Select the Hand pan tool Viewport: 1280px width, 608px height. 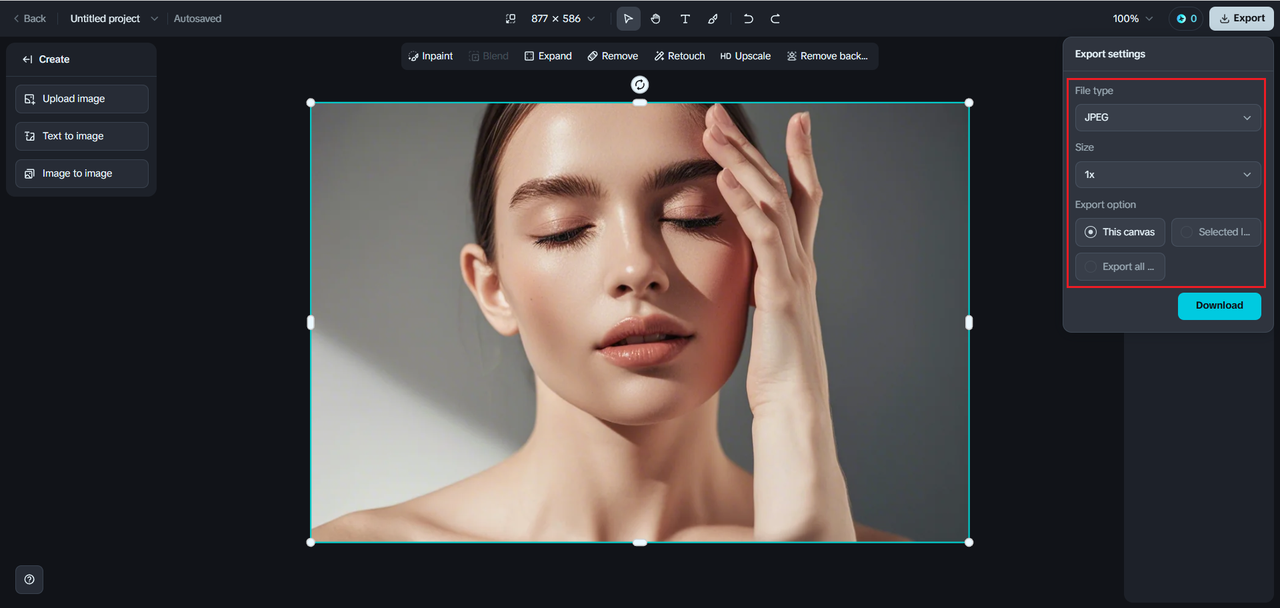tap(656, 18)
